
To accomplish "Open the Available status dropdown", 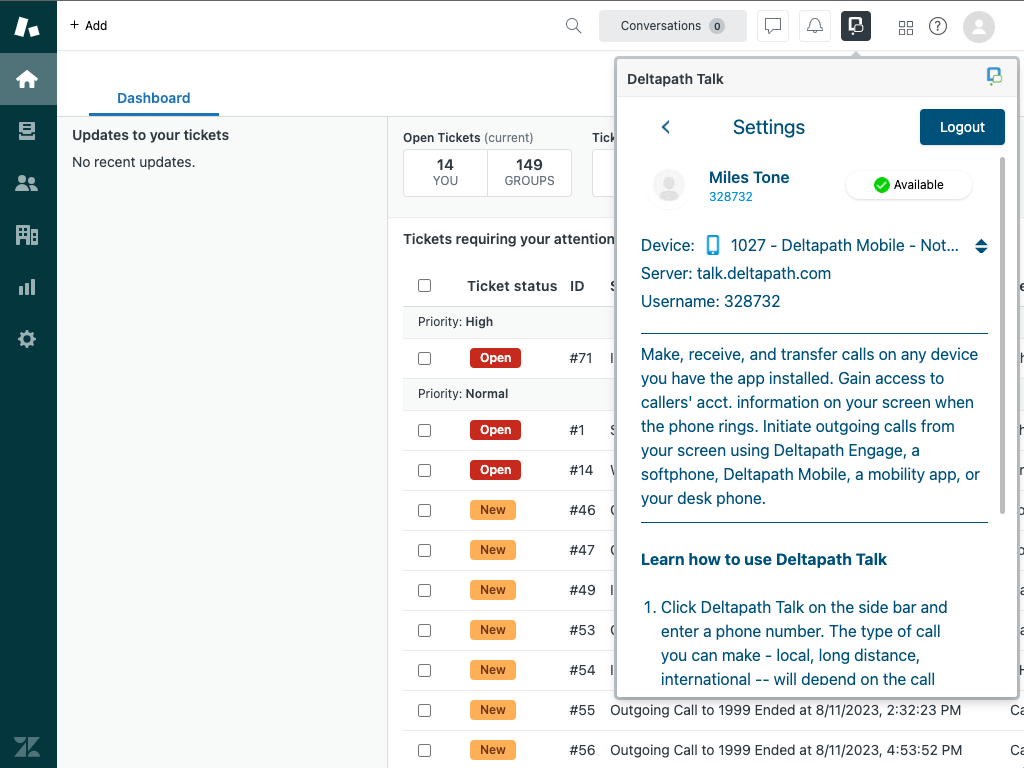I will point(908,185).
